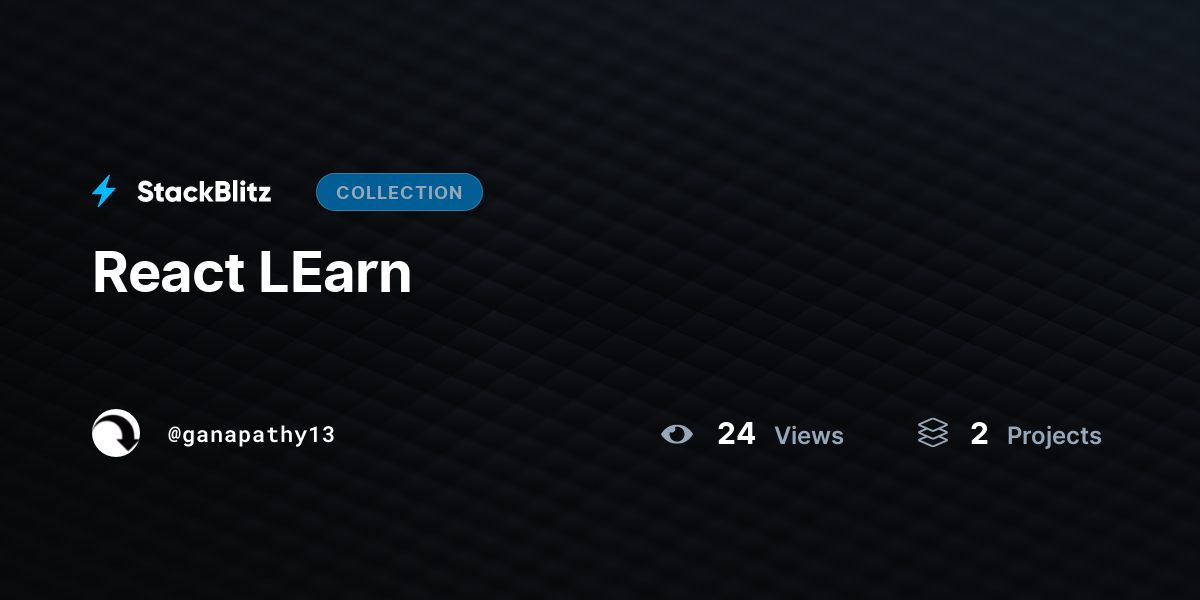Select the StackBlitz wordmark text
Image resolution: width=1200 pixels, height=600 pixels.
tap(204, 192)
